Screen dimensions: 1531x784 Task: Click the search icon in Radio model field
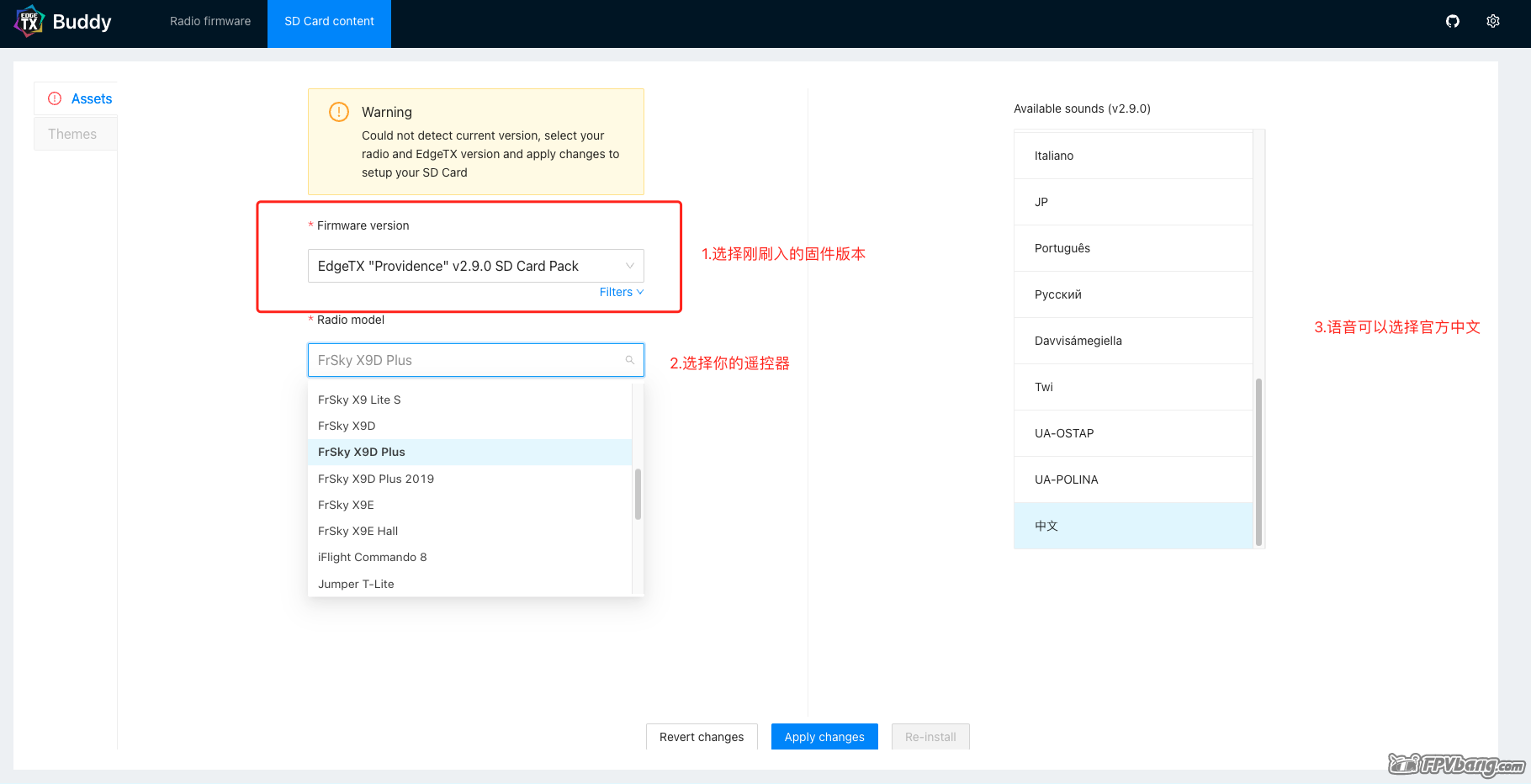click(629, 360)
